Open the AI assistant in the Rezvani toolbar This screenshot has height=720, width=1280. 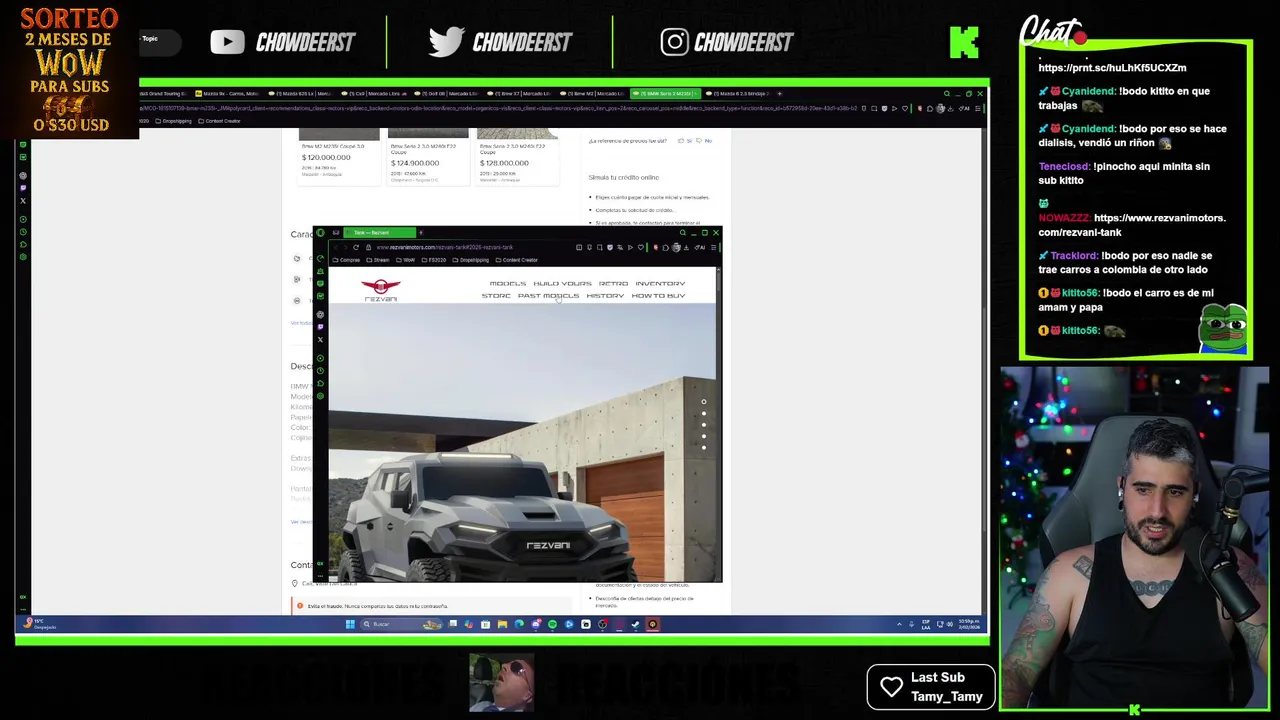[x=699, y=247]
